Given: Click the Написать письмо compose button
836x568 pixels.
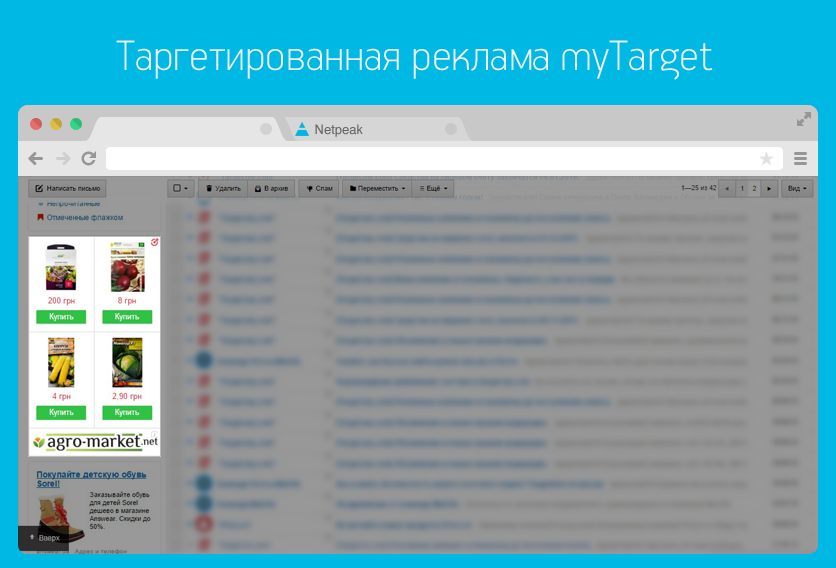Looking at the screenshot, I should (x=67, y=188).
